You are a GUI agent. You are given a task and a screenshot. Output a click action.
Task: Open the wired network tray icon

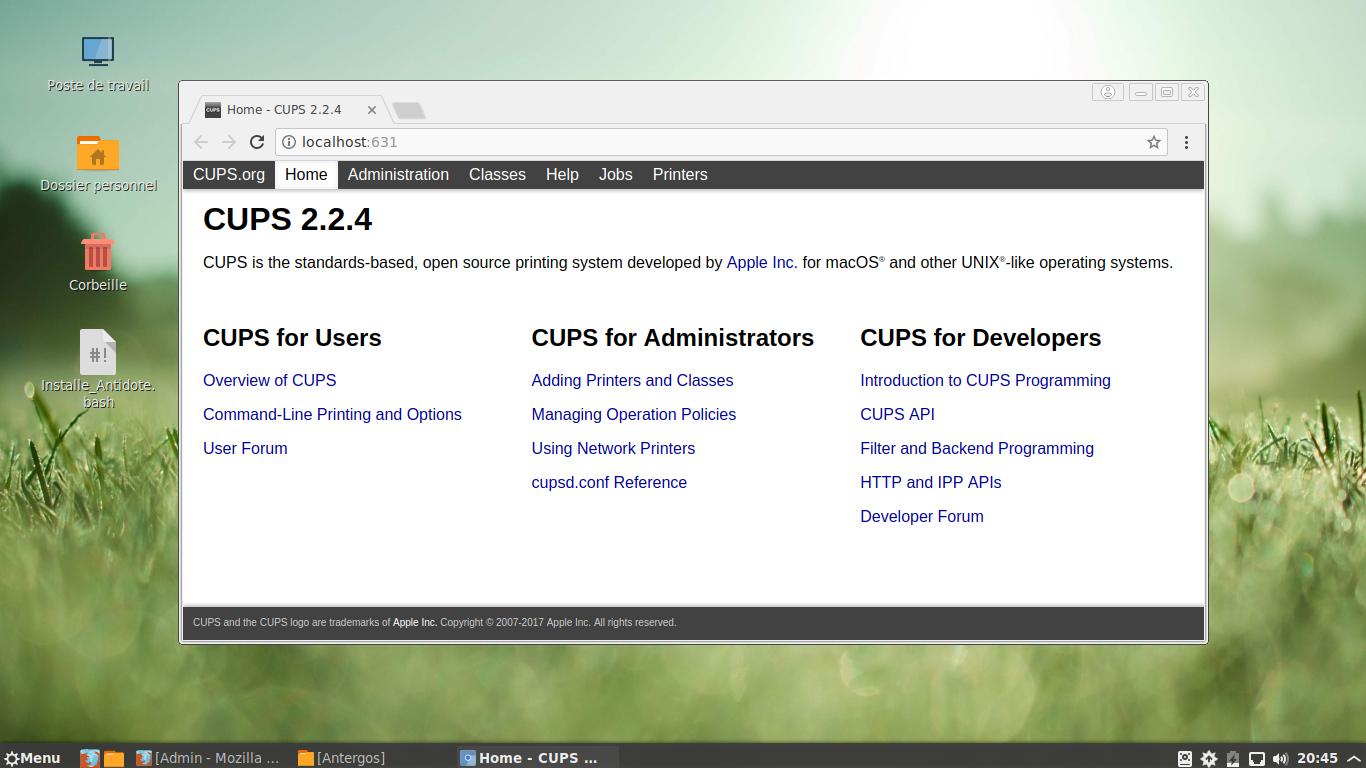[1257, 758]
